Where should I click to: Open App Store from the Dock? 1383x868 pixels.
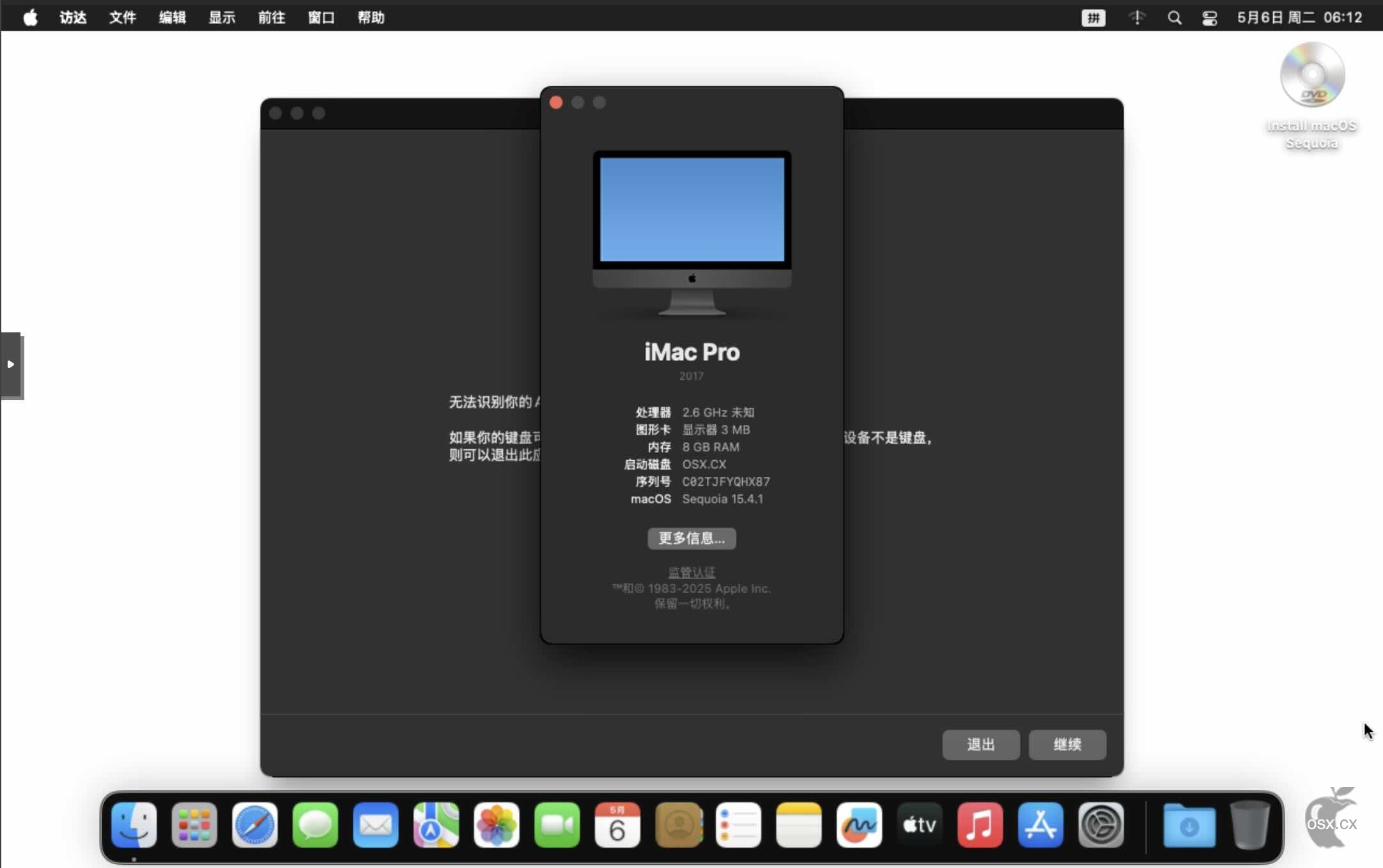(x=1040, y=825)
